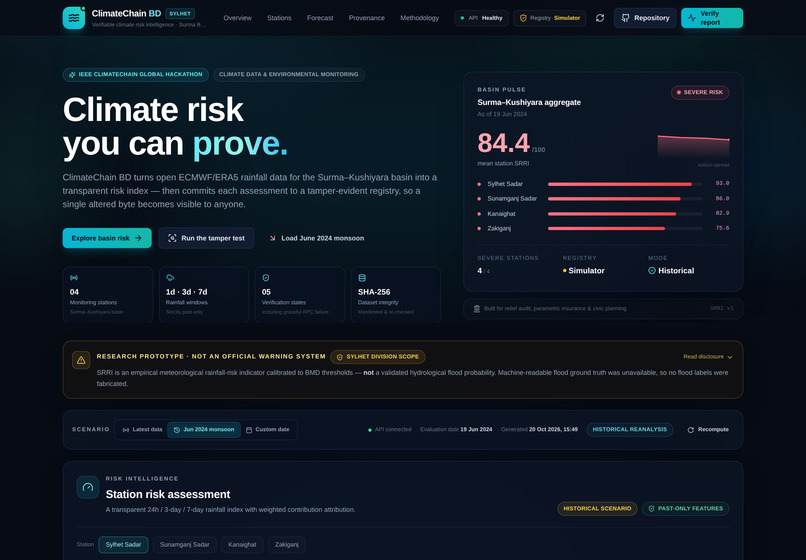806x560 pixels.
Task: Click the Historical Scenario badge
Action: click(597, 509)
